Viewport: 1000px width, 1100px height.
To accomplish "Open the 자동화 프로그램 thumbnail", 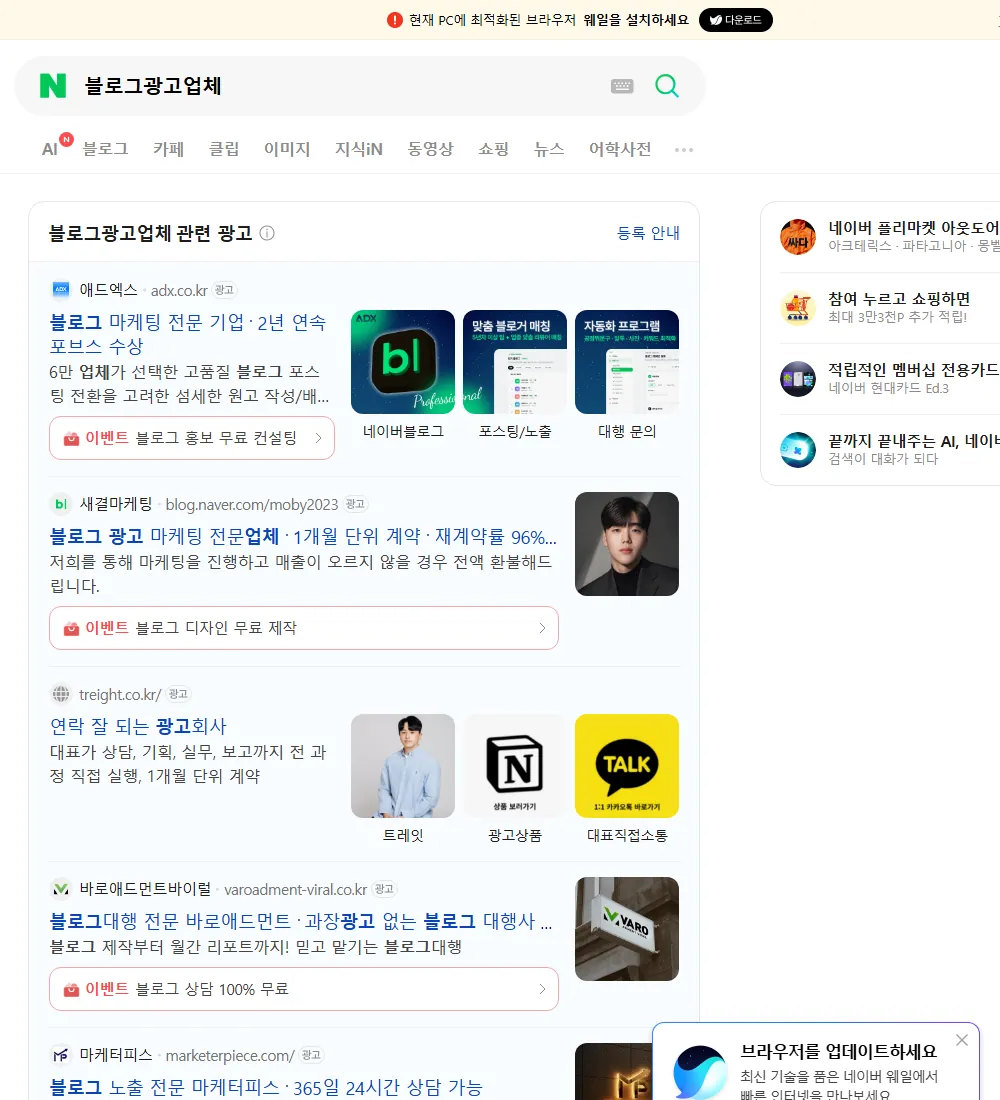I will click(x=627, y=362).
